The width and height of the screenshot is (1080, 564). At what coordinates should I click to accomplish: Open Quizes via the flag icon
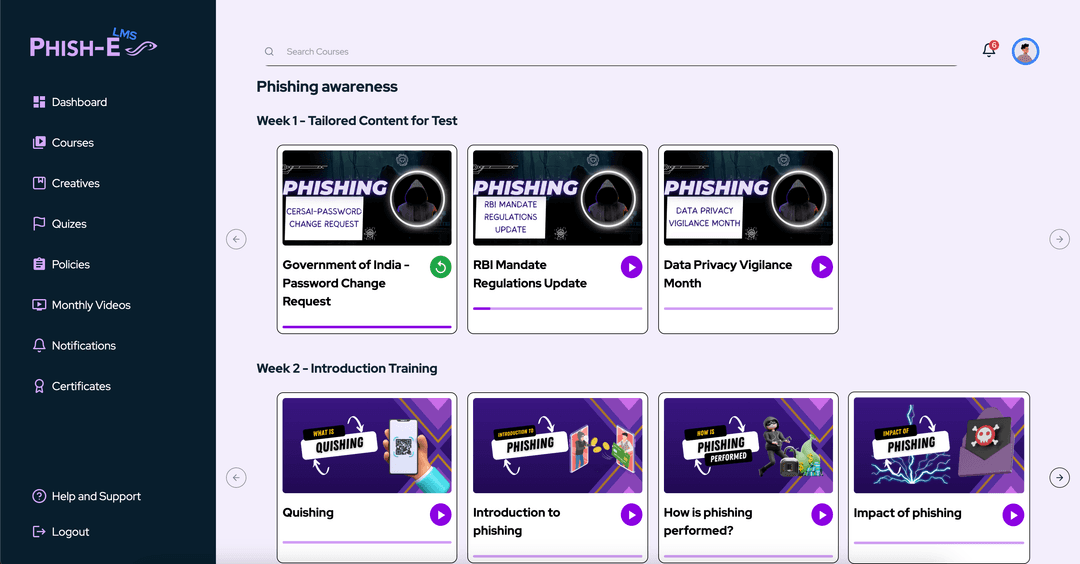pos(39,224)
